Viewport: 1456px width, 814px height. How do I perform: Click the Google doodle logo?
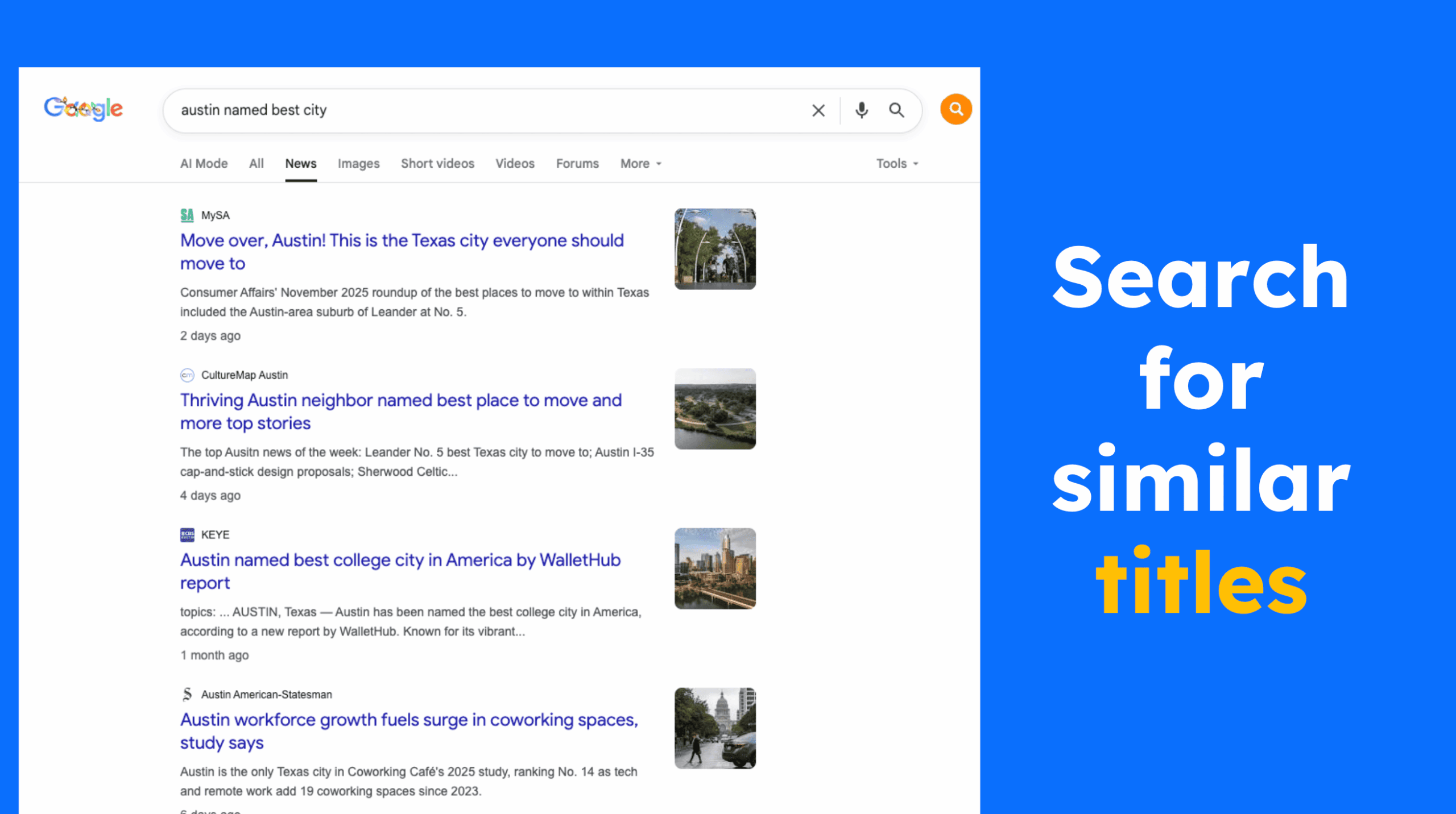(84, 109)
